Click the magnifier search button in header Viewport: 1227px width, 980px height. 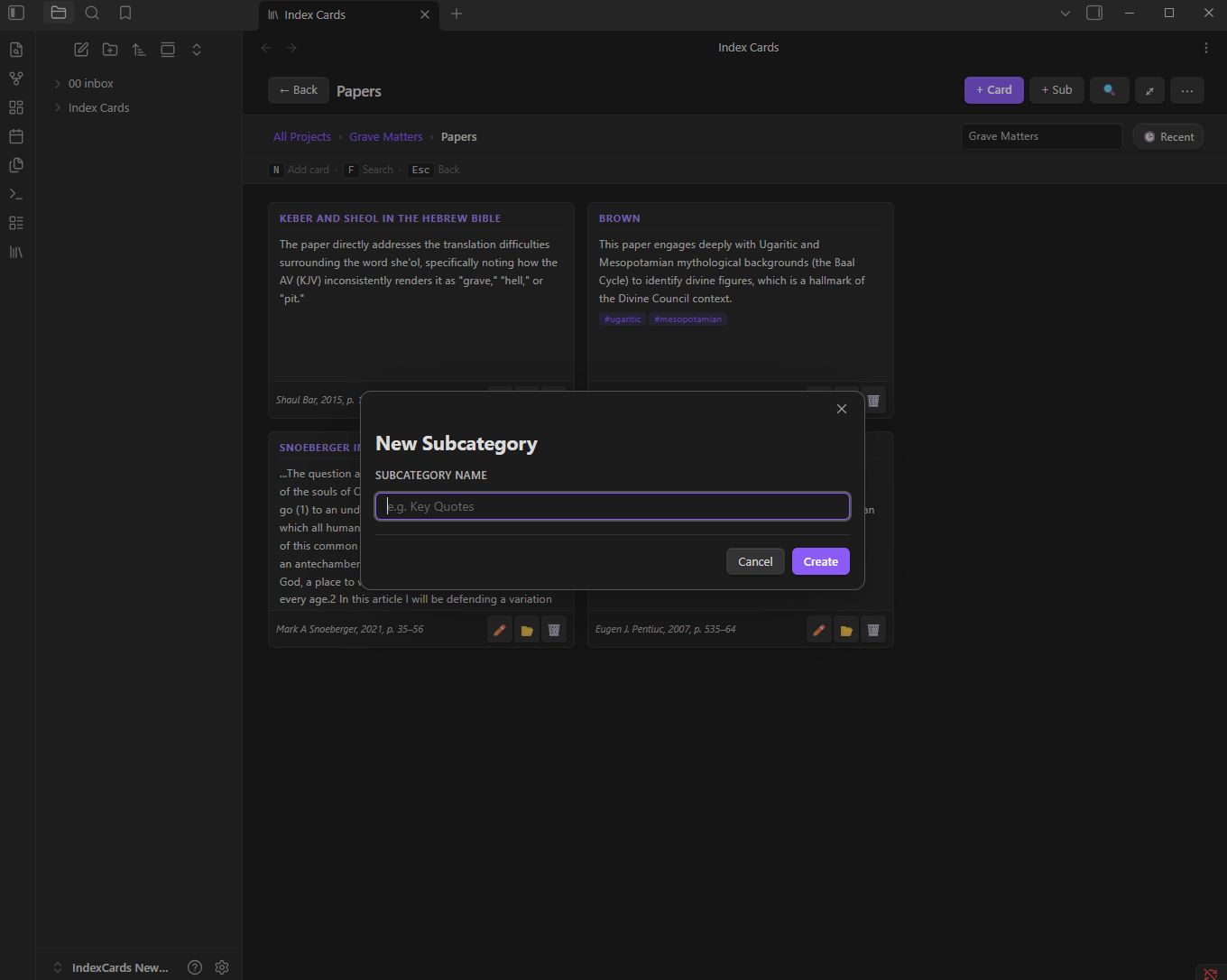pos(1109,90)
